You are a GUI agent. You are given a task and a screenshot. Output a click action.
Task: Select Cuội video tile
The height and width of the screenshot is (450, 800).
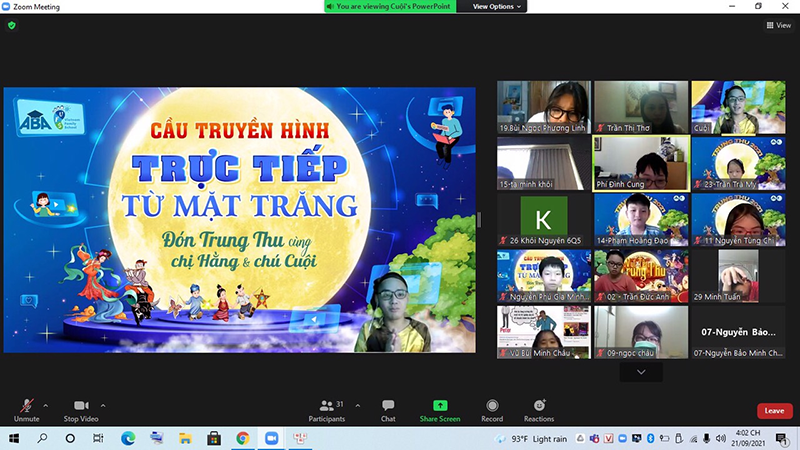click(x=738, y=107)
